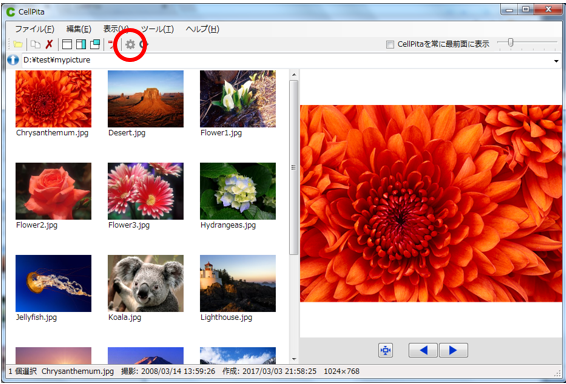
Task: Show next image with right arrow button
Action: (453, 350)
